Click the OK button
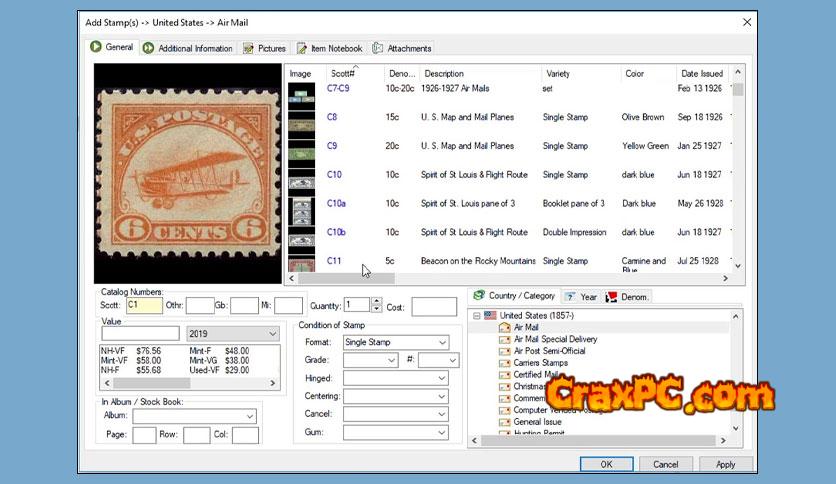Viewport: 836px width, 484px height. [607, 464]
